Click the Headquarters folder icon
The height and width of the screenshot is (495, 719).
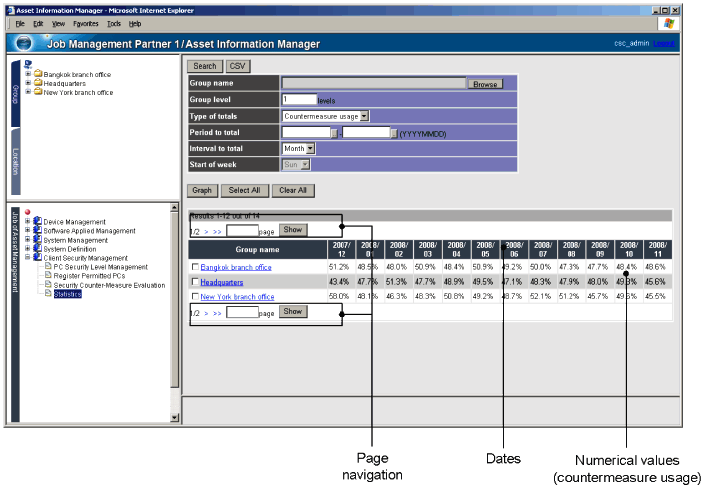(x=38, y=83)
